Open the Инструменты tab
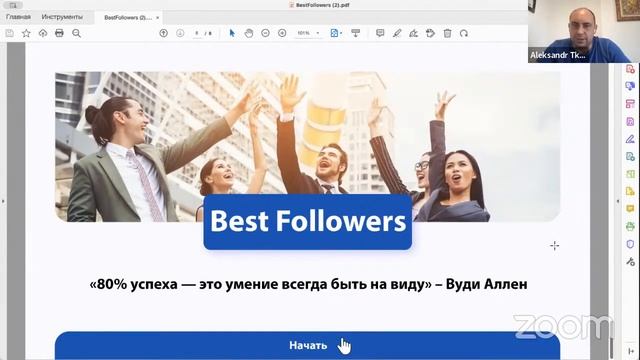The image size is (640, 360). click(62, 17)
